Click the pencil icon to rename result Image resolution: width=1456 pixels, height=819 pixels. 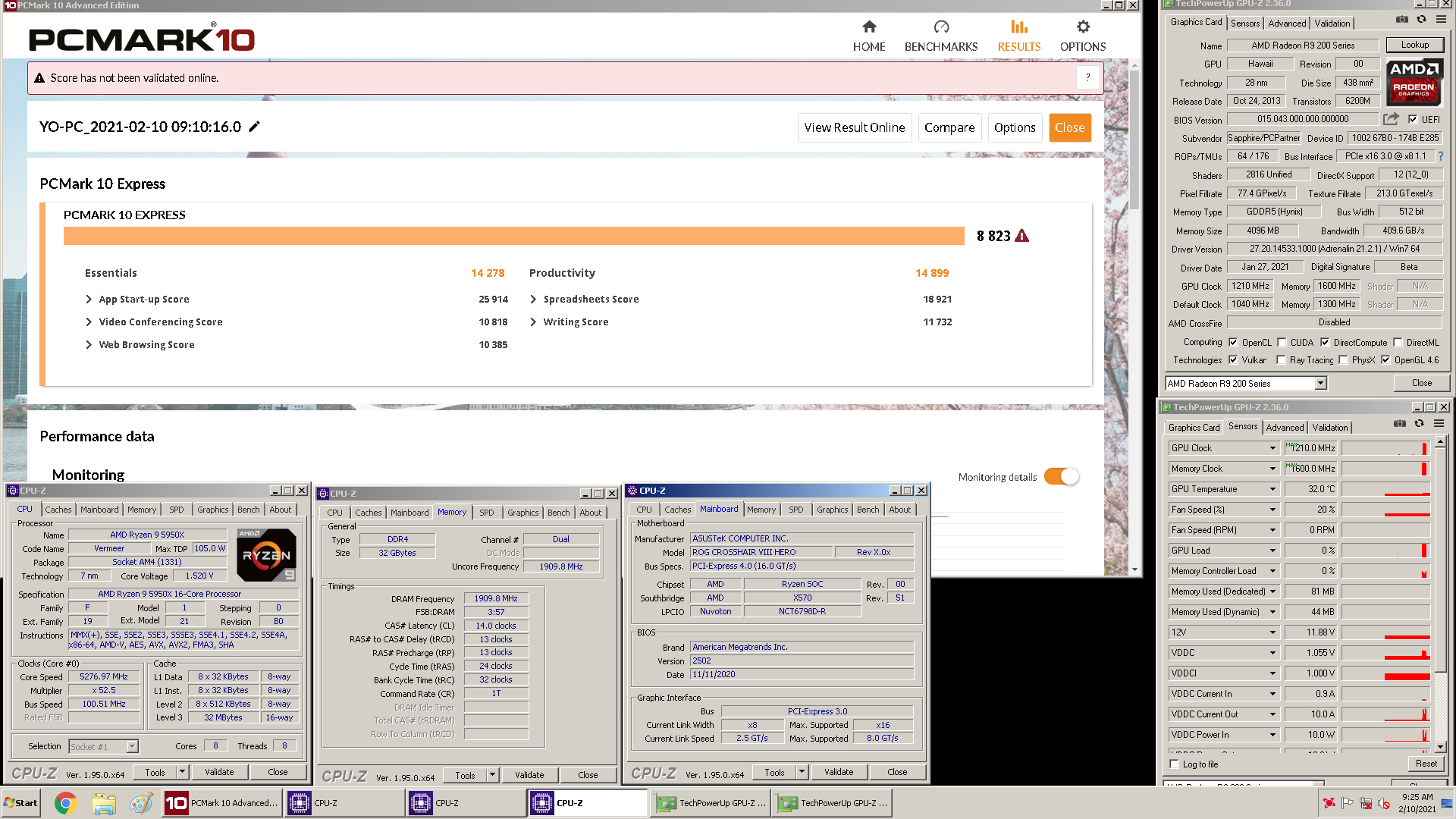255,127
